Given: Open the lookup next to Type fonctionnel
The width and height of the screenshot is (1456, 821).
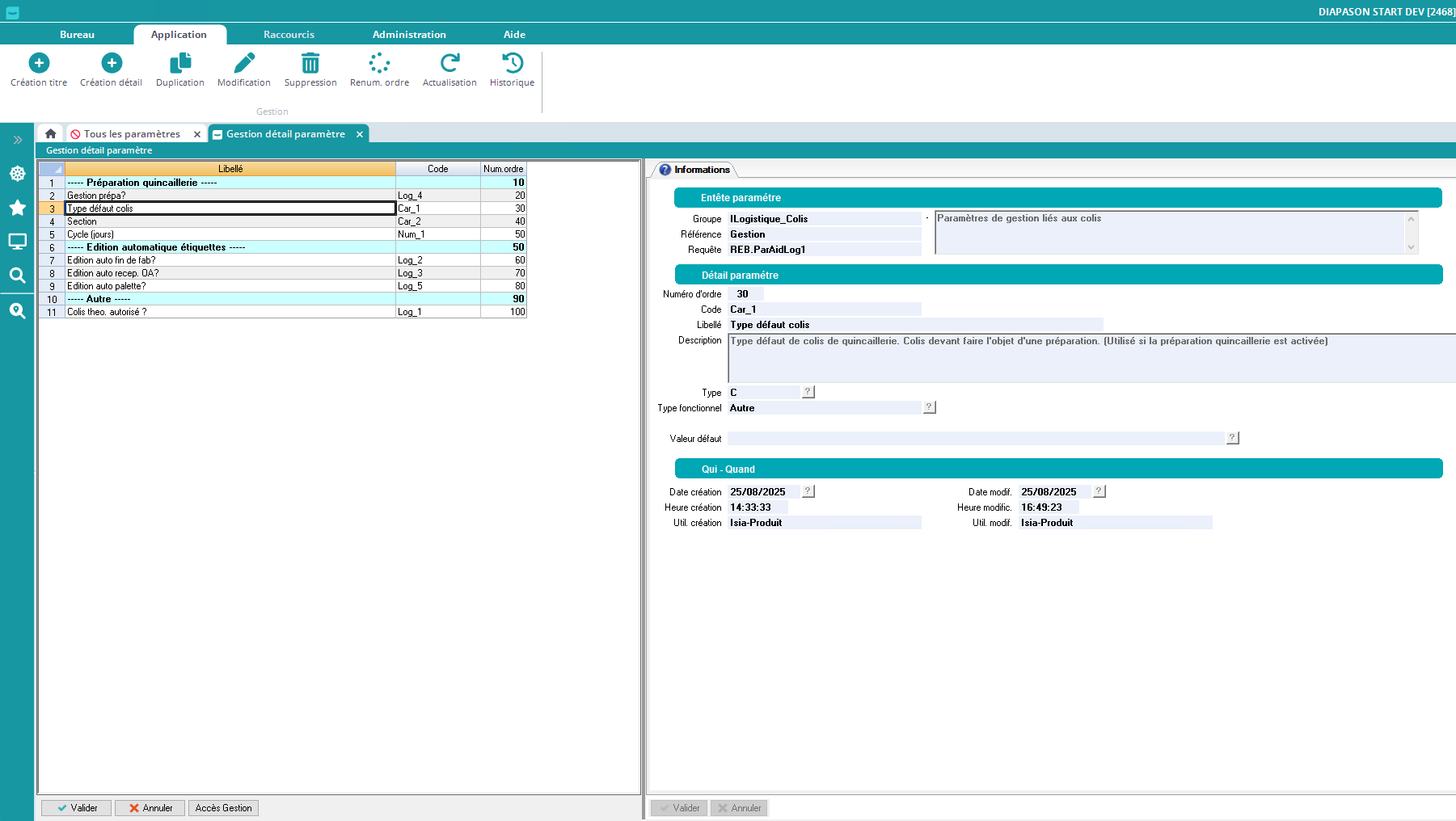Looking at the screenshot, I should coord(930,407).
